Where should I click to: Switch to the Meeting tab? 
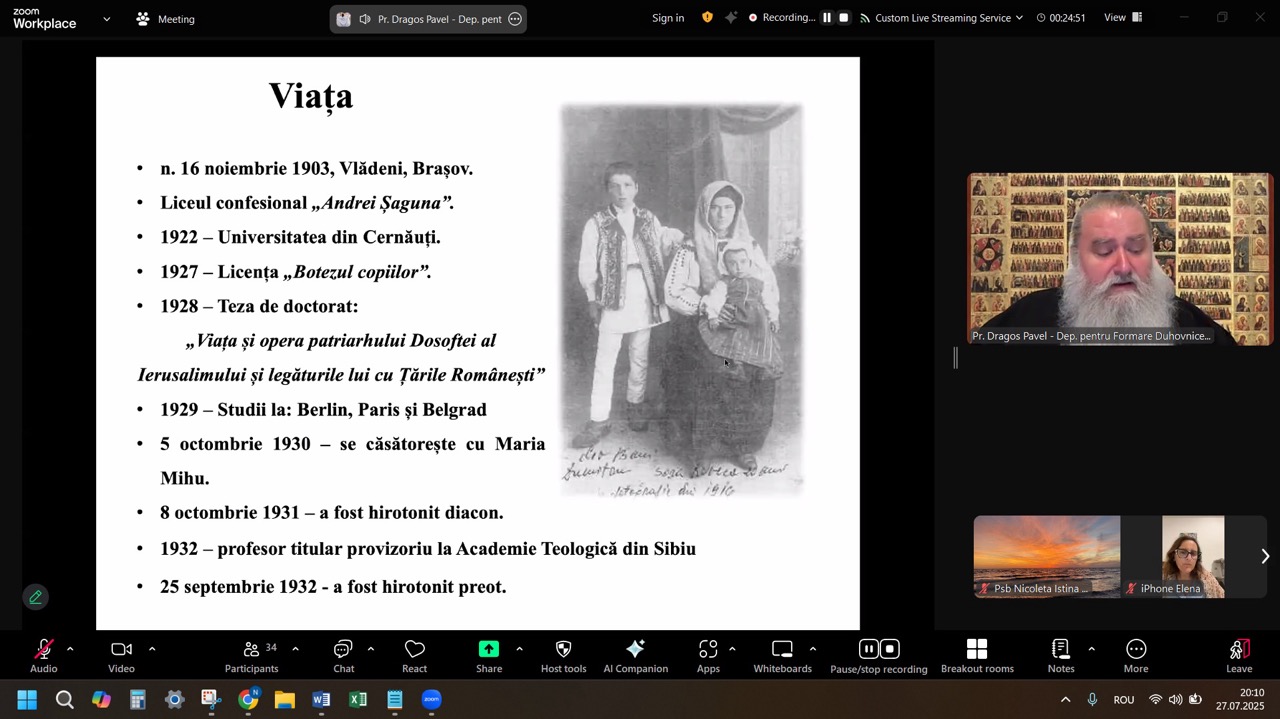(165, 19)
